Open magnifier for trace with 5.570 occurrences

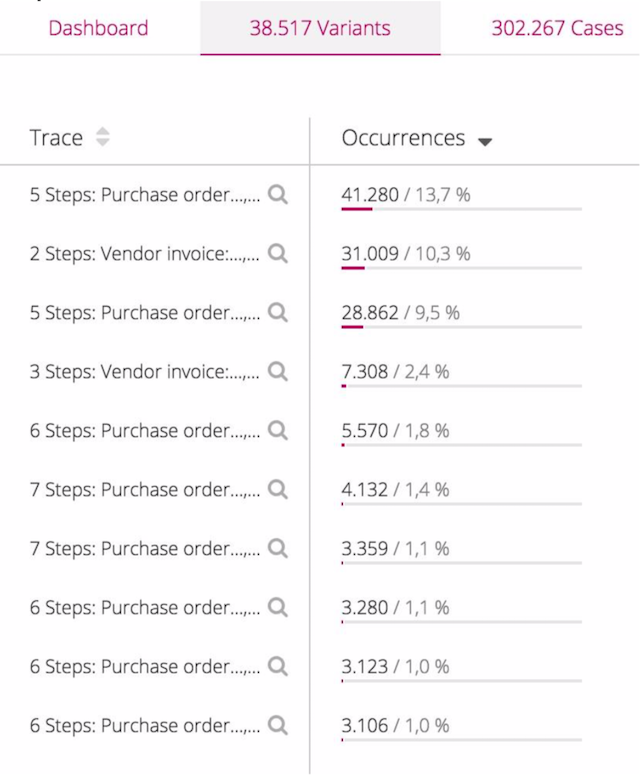[x=278, y=431]
